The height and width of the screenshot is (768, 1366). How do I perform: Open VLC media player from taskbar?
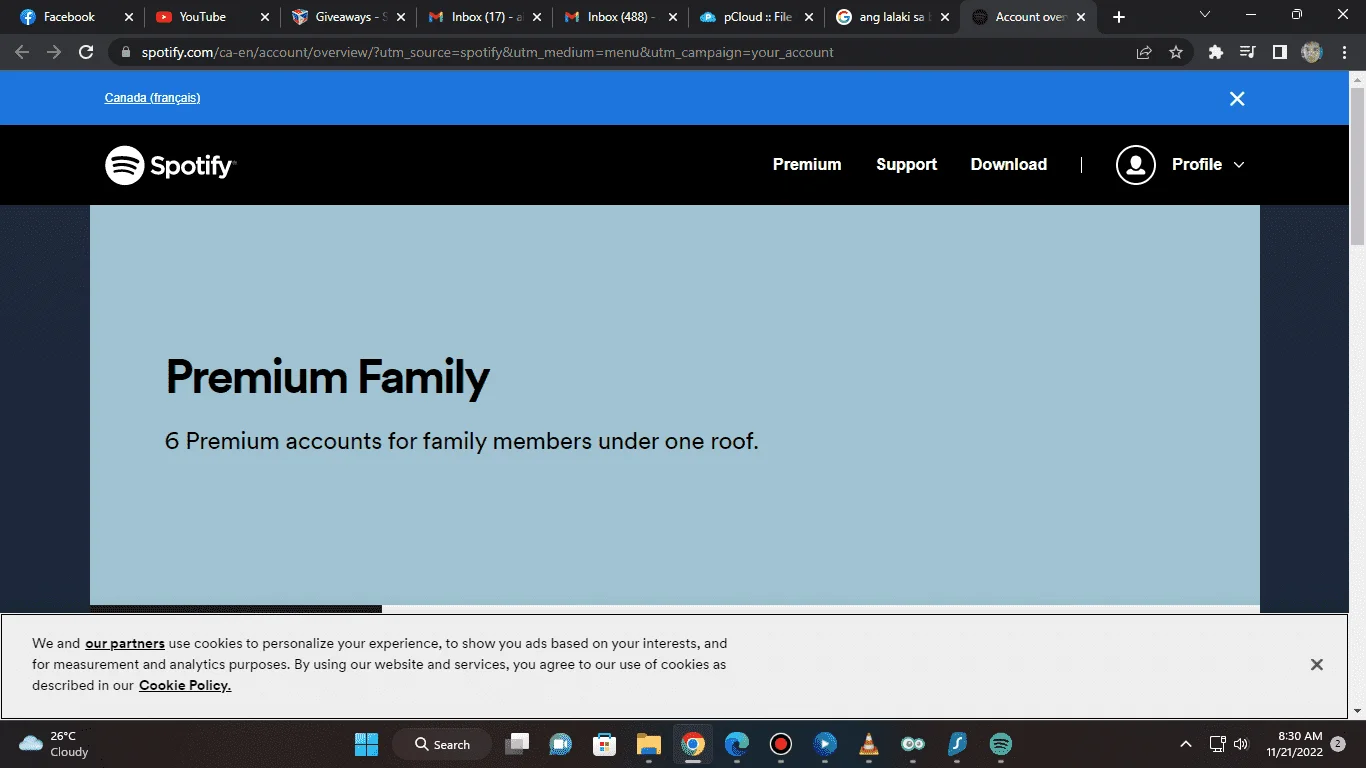point(869,744)
